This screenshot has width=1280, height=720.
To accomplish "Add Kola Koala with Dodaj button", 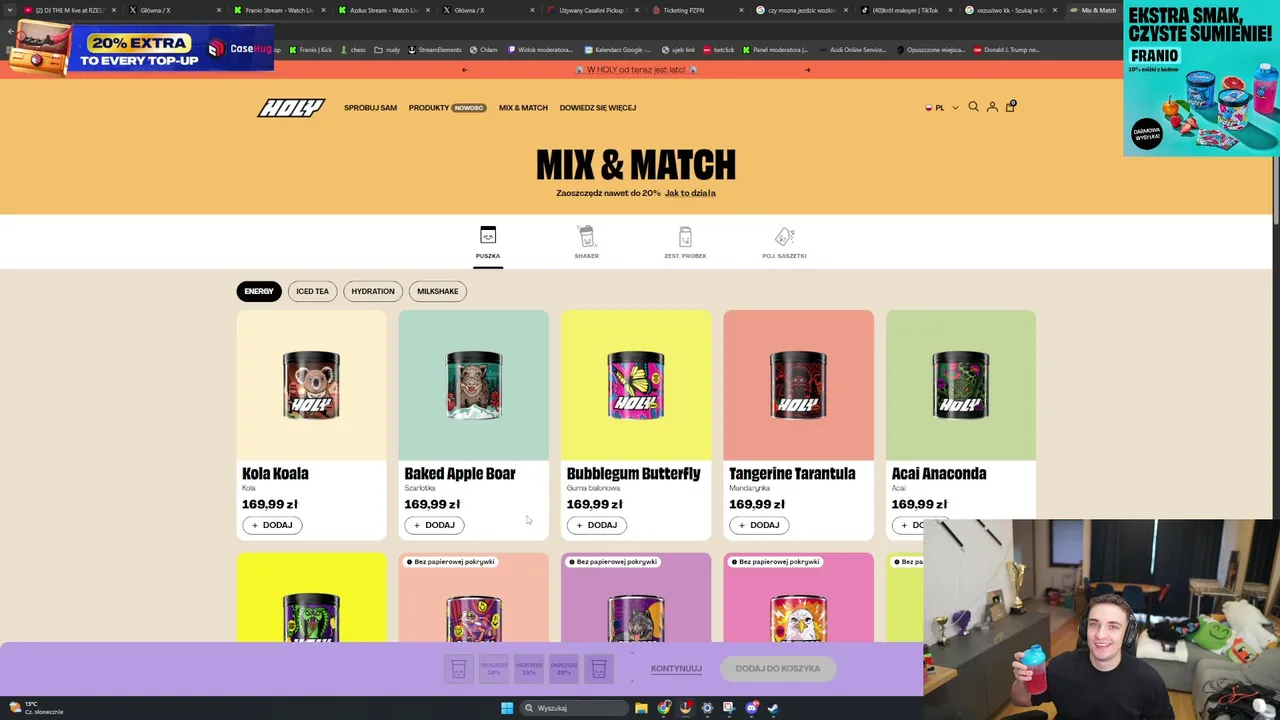I will [272, 525].
